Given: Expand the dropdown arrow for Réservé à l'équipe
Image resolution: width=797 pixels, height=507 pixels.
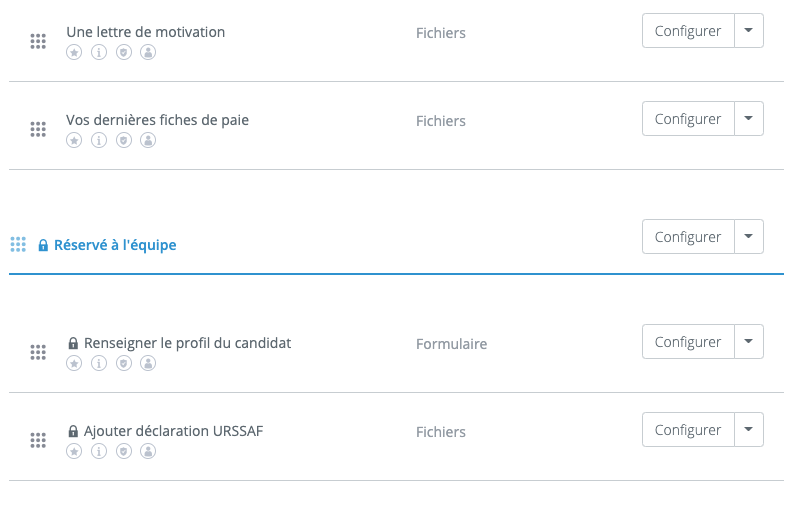Looking at the screenshot, I should (749, 237).
